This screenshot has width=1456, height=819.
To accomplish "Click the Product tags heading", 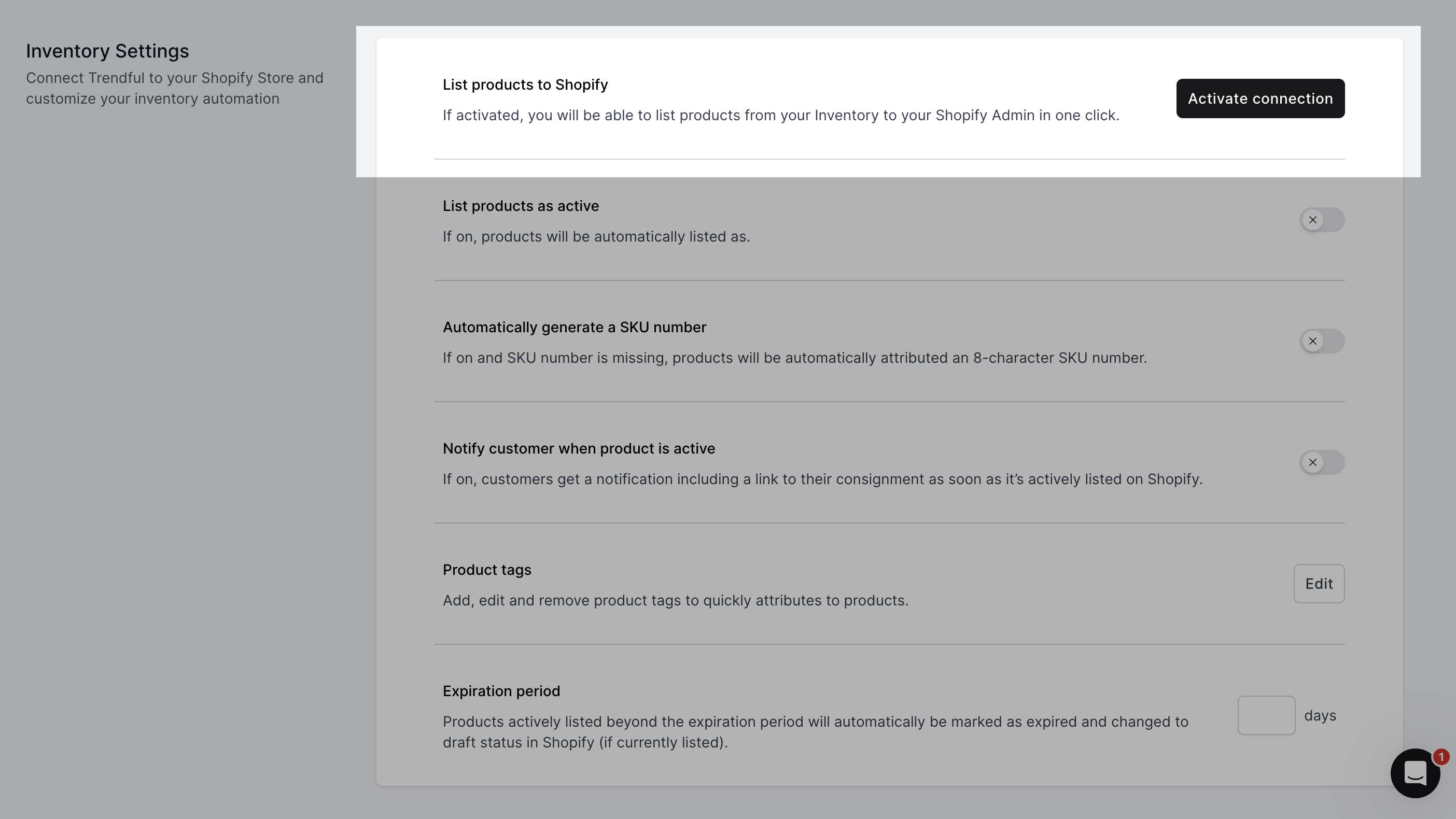I will tap(487, 570).
